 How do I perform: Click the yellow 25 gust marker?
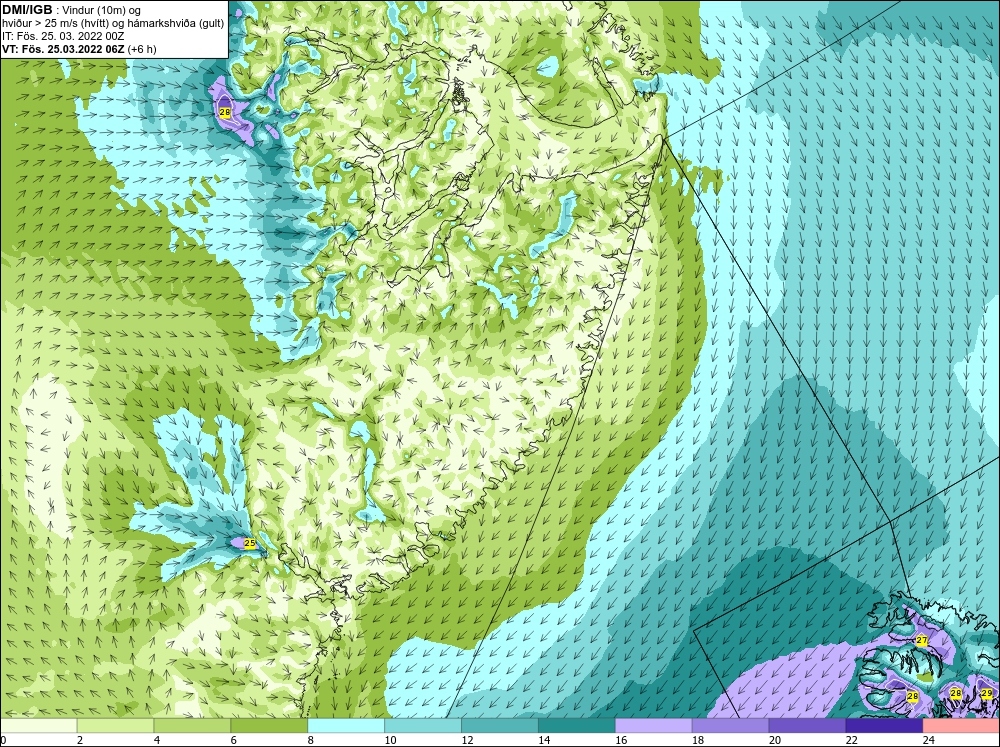tap(250, 543)
